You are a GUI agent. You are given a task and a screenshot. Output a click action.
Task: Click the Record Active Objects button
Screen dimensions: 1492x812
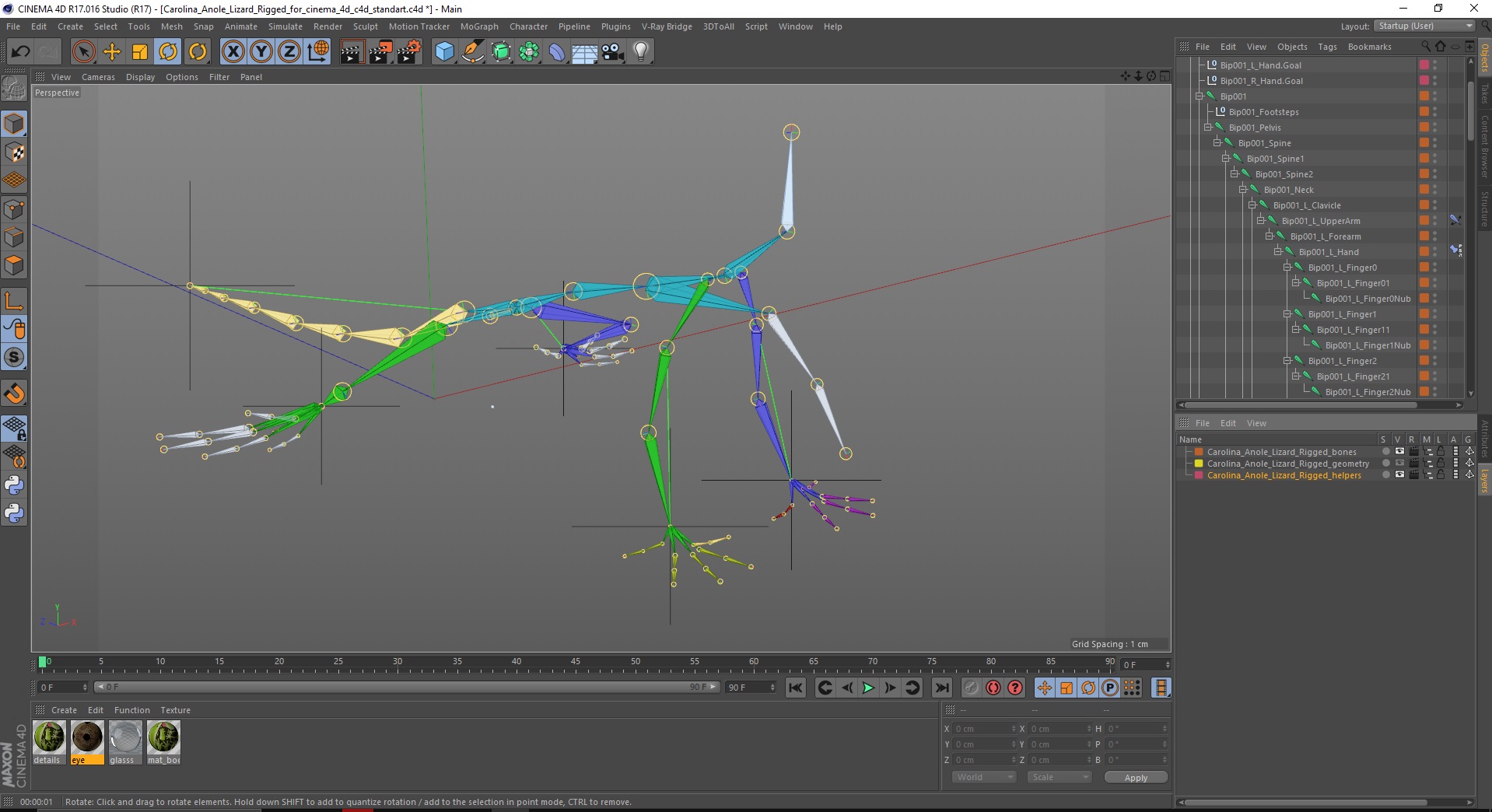click(972, 688)
